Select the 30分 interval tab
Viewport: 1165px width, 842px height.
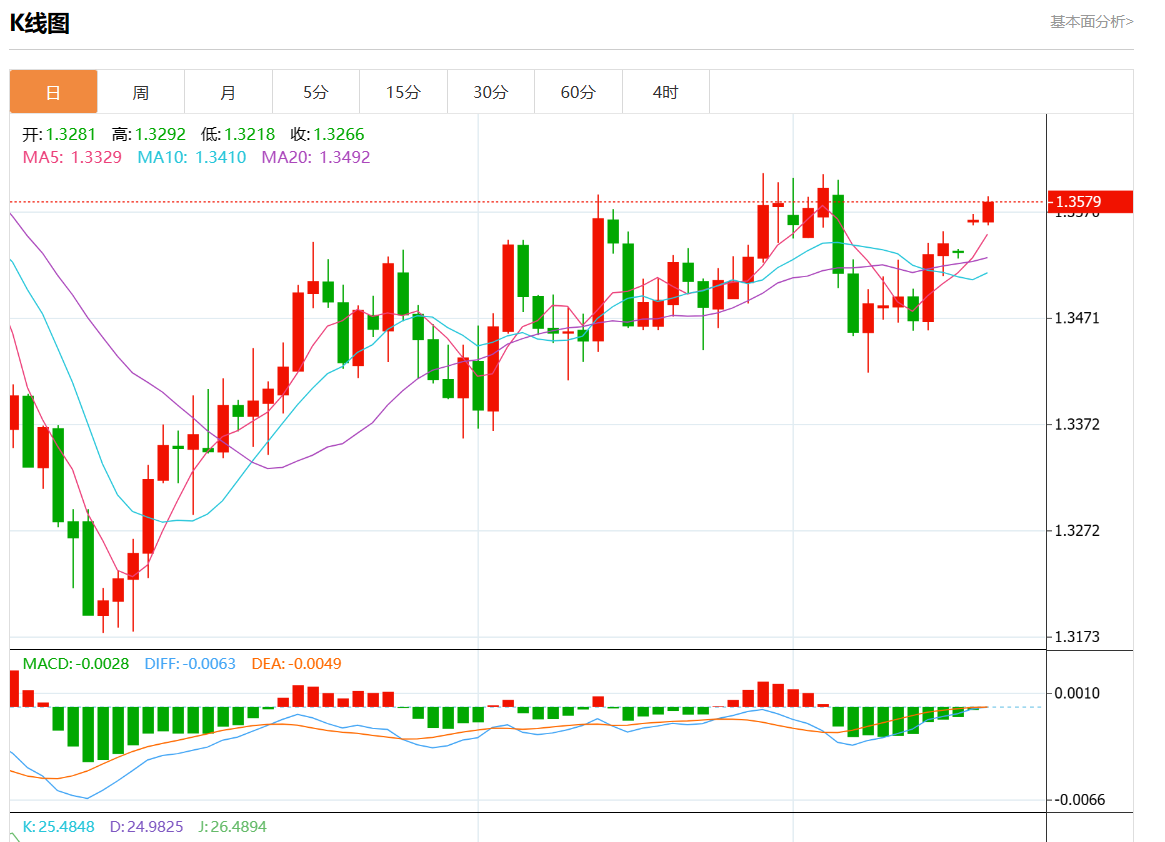(x=490, y=92)
